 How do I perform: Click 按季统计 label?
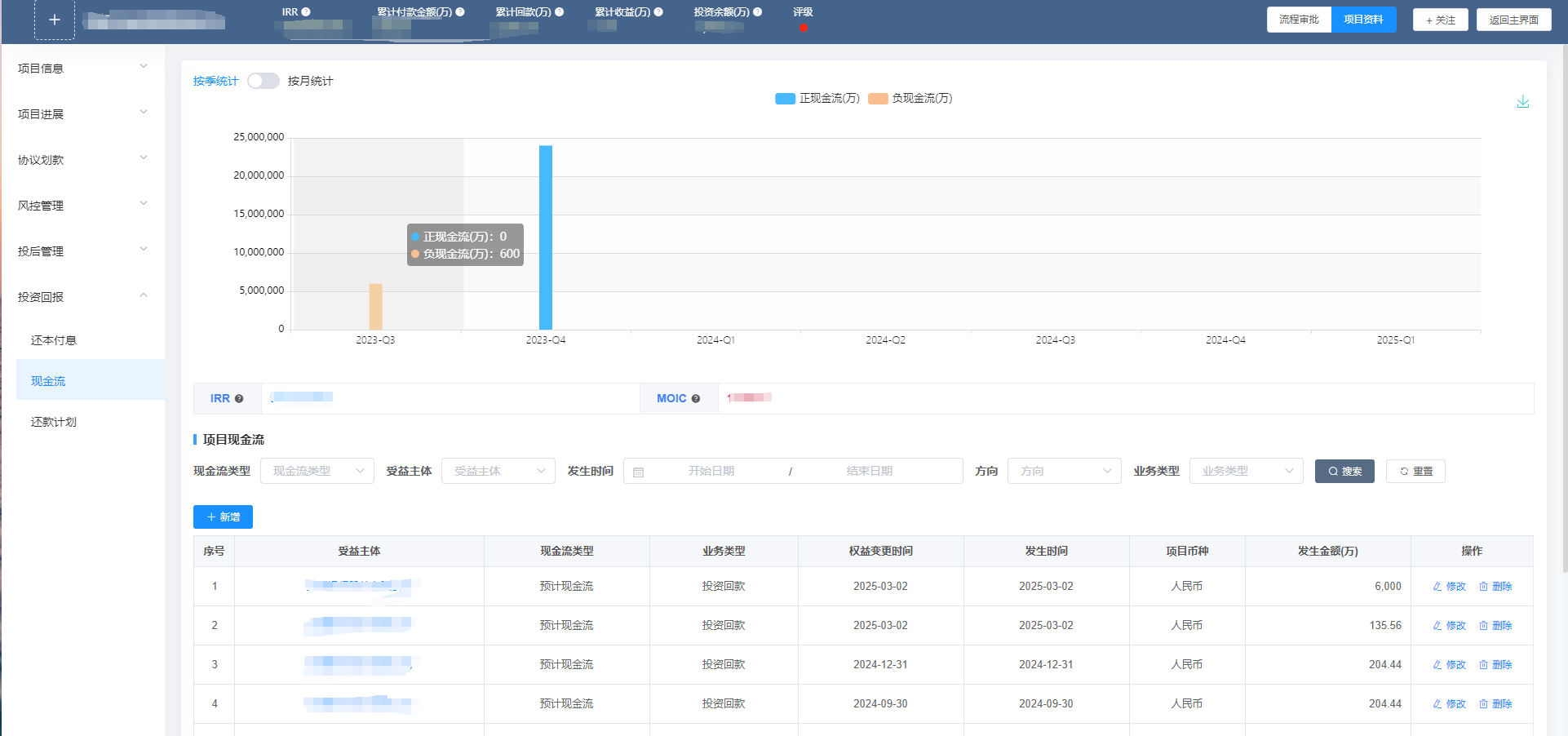(x=216, y=81)
